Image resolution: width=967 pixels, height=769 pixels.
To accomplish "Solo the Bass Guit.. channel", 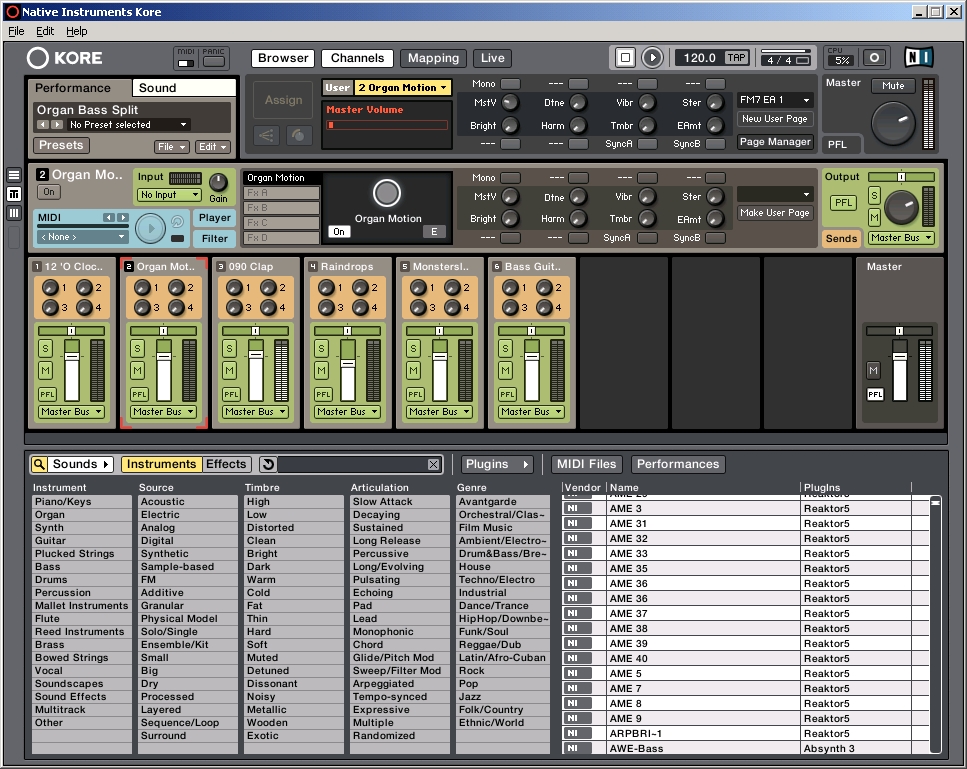I will click(x=506, y=349).
